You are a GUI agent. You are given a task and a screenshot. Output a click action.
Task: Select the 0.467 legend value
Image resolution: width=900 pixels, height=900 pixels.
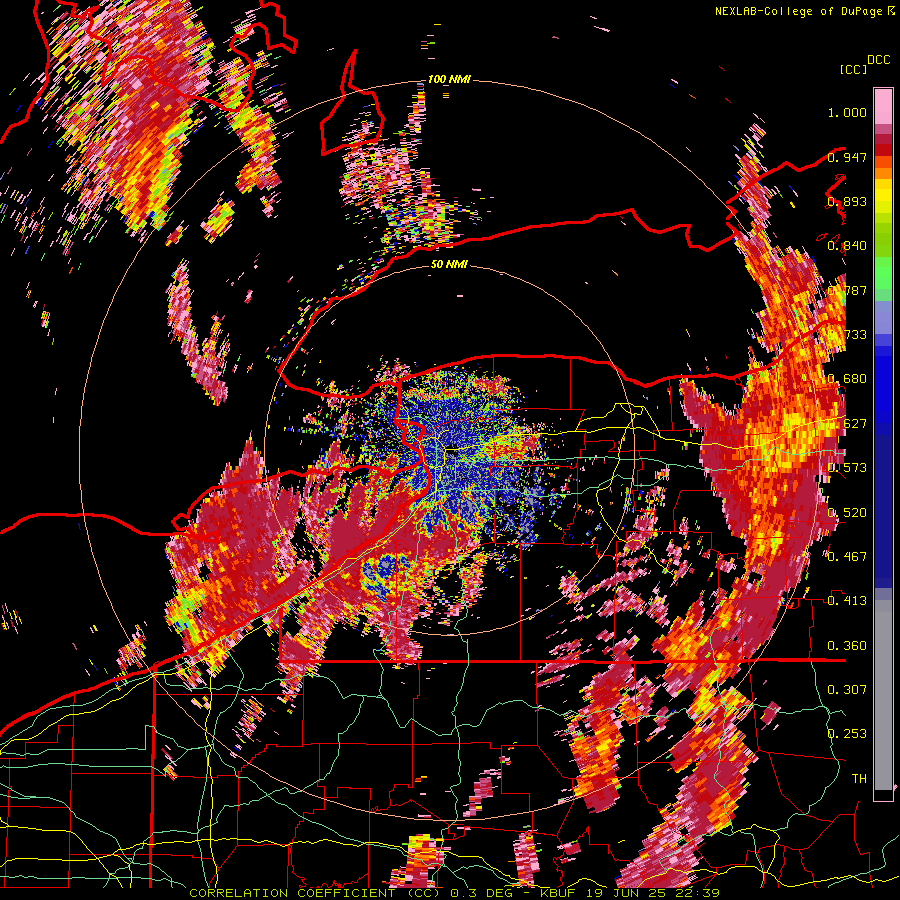point(847,557)
